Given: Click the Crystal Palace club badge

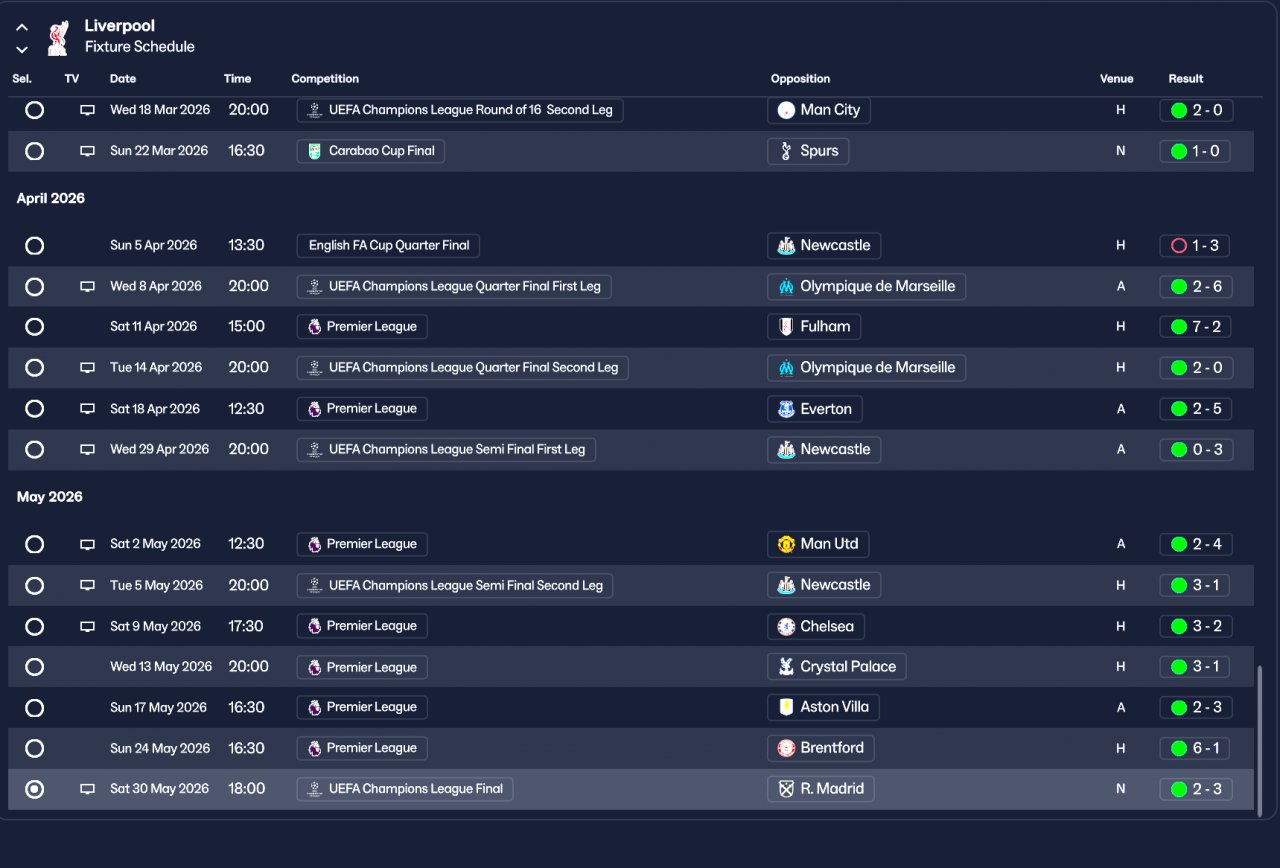Looking at the screenshot, I should tap(786, 667).
